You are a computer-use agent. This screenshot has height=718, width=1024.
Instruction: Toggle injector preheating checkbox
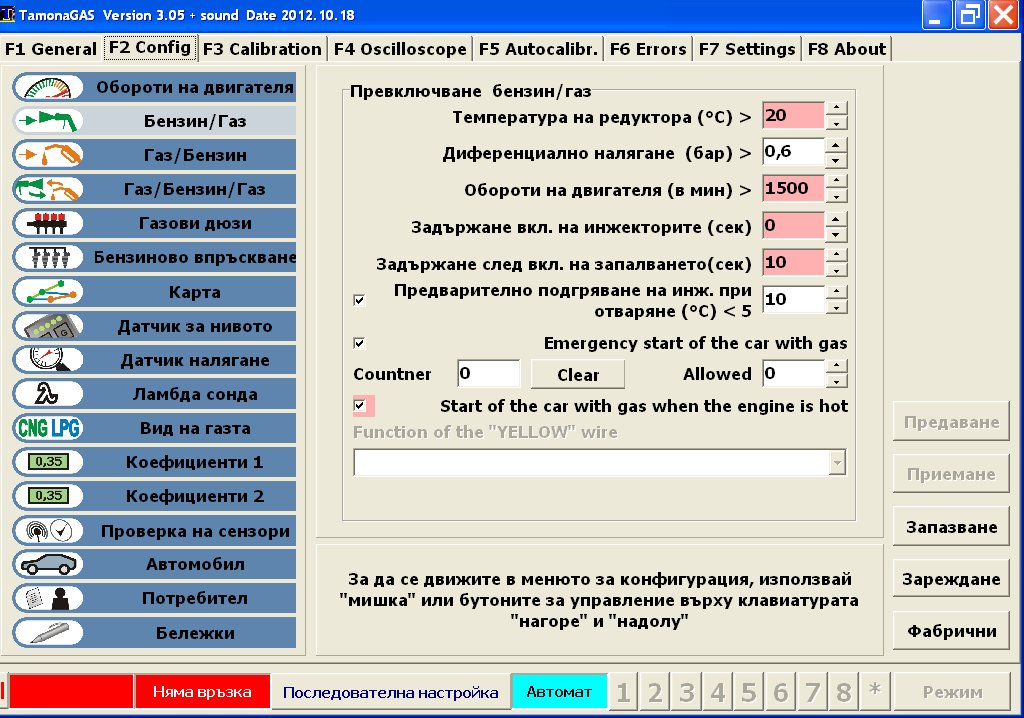(x=360, y=299)
